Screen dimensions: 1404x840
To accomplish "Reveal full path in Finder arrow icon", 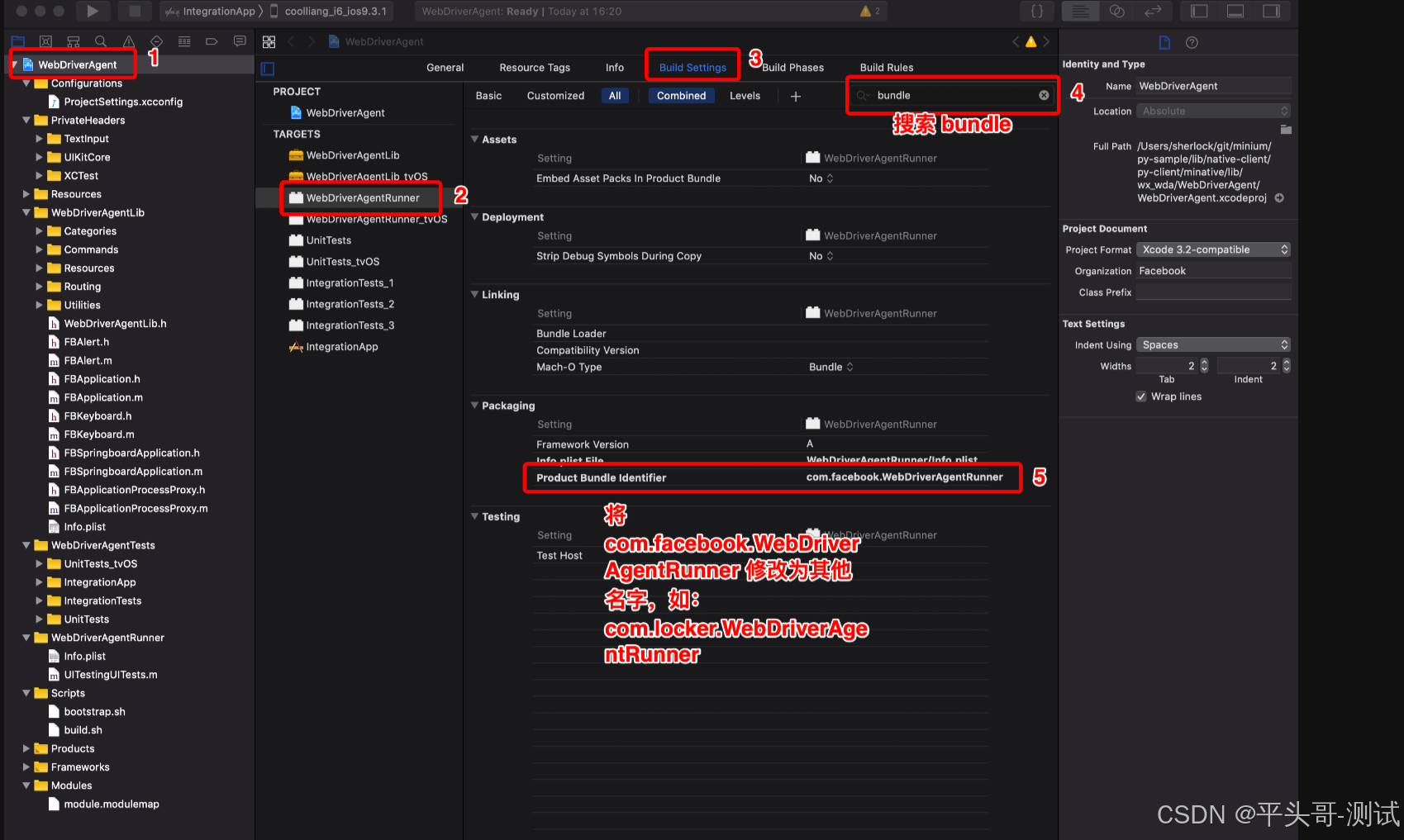I will click(x=1279, y=198).
